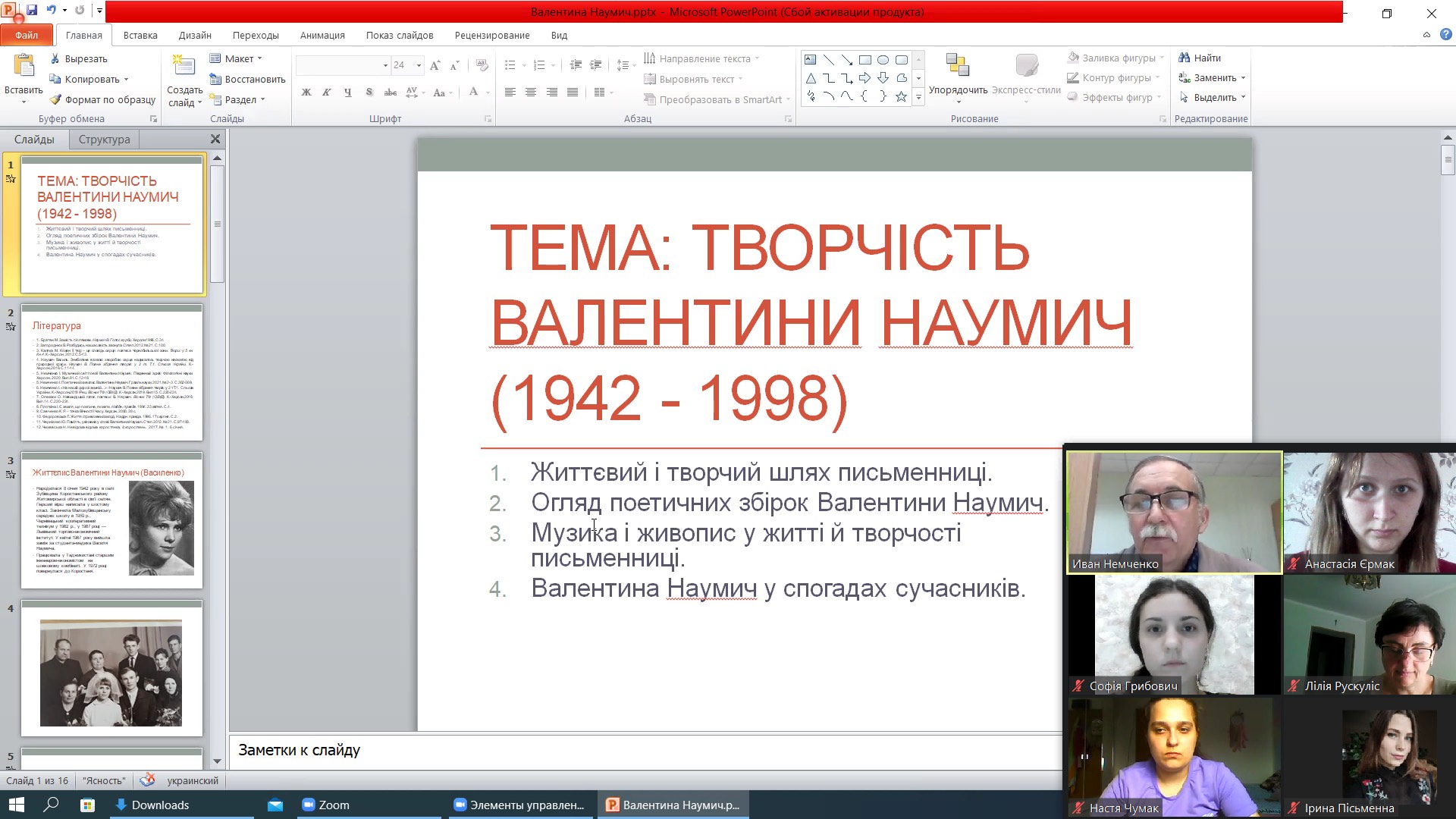Click the Create Slide (Создать слайд) icon
The image size is (1456, 819).
pos(184,67)
